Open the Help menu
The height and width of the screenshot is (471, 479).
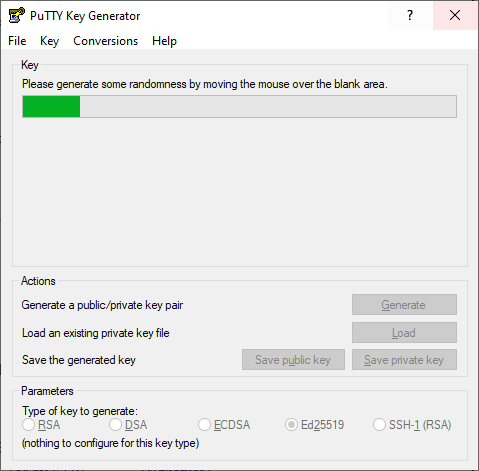164,41
